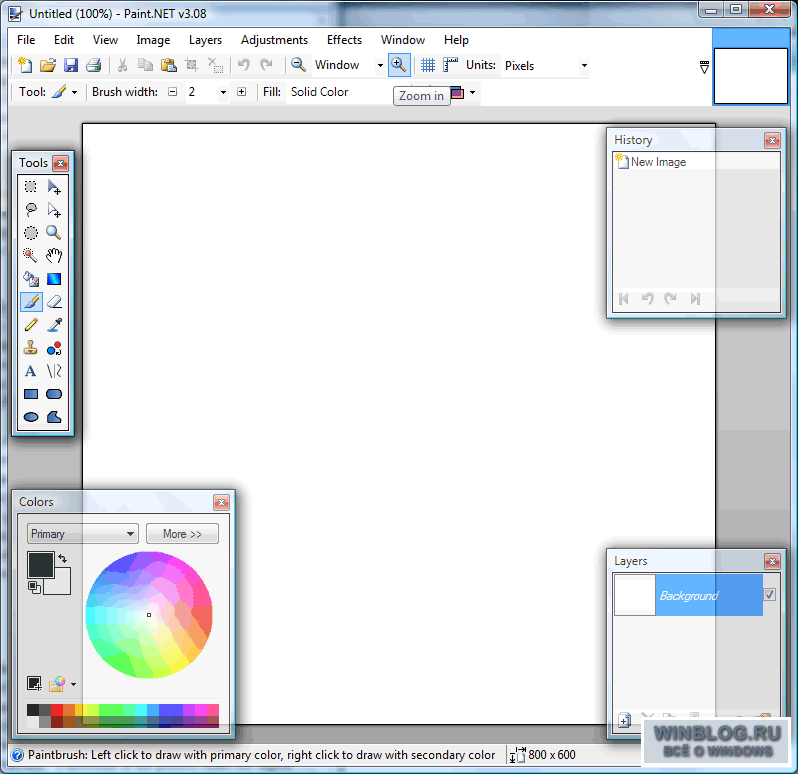Increase brush width with plus button
798x774 pixels.
click(x=242, y=92)
